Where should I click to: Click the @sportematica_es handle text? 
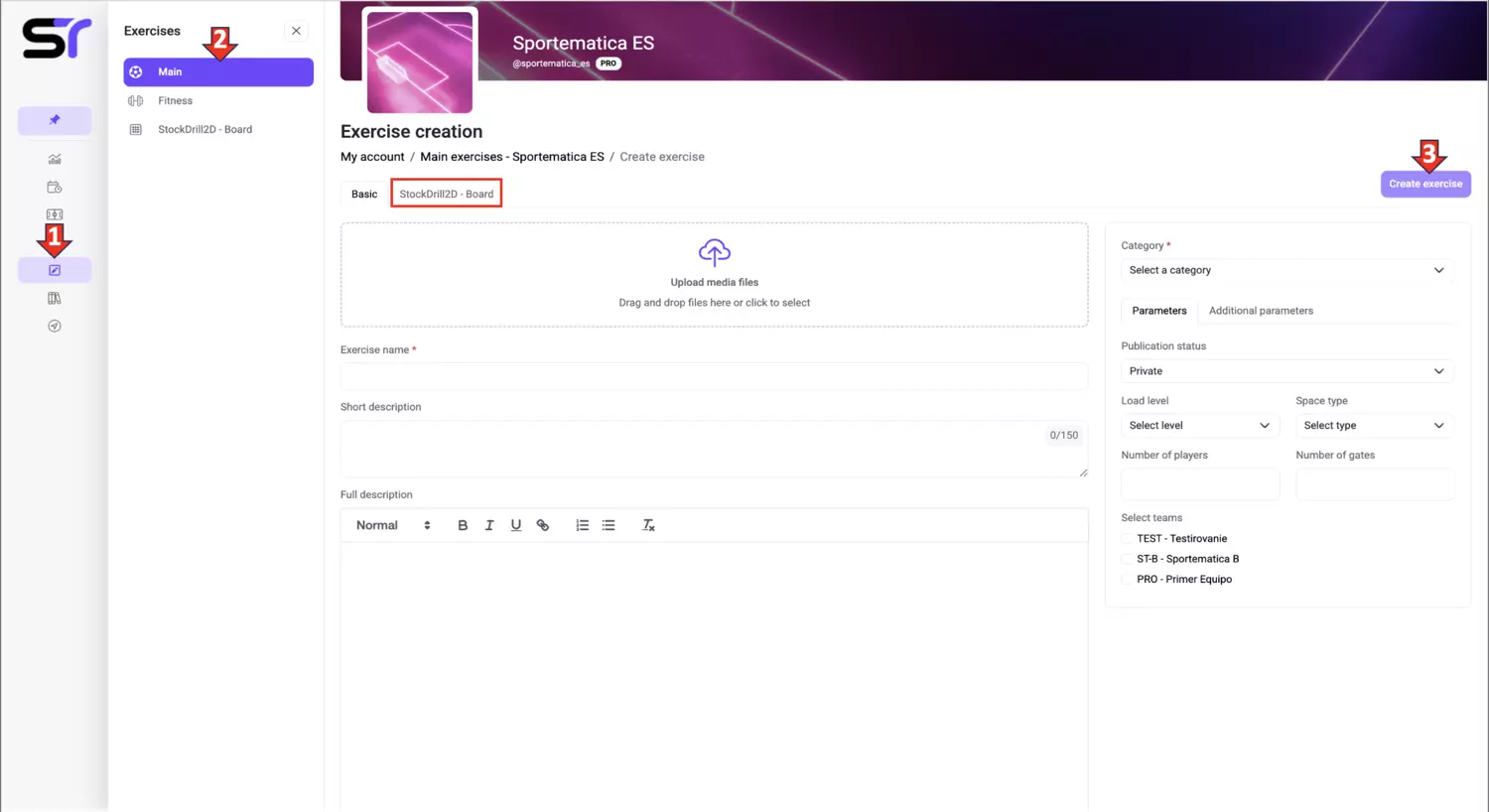click(551, 64)
